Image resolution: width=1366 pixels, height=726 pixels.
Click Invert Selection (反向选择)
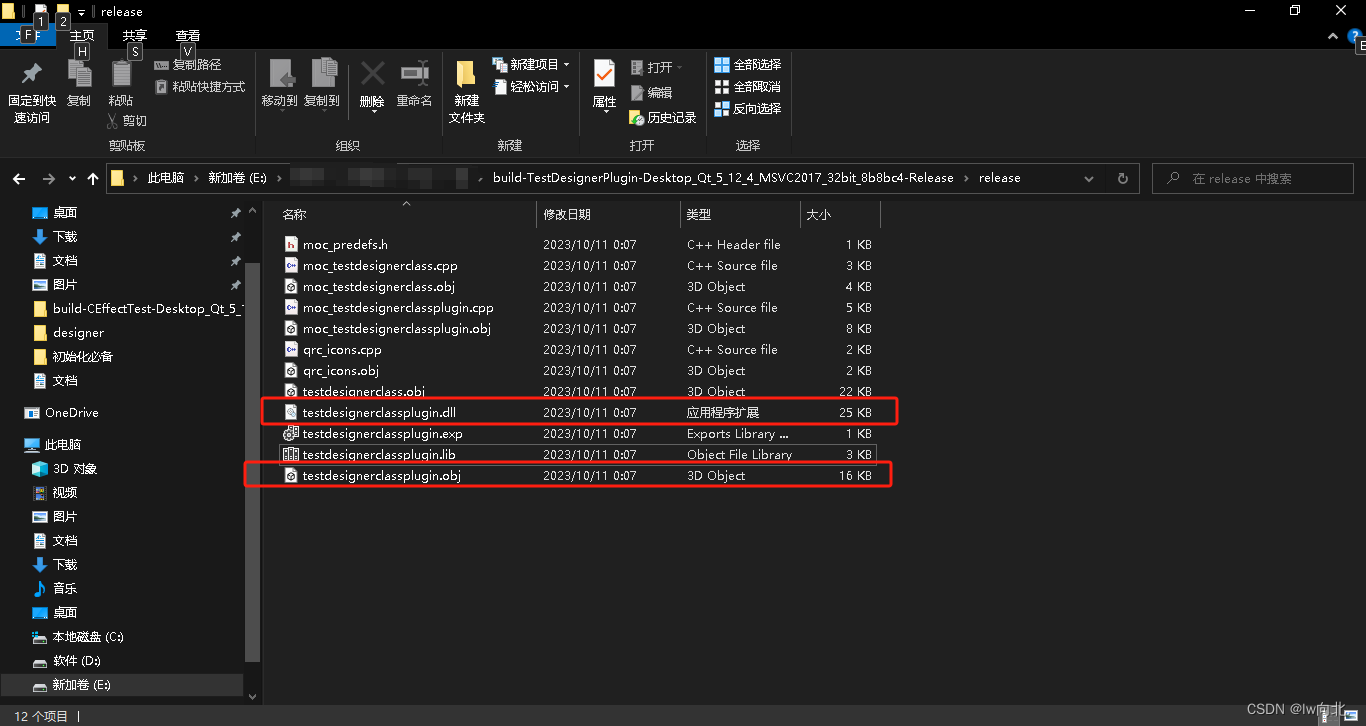pos(747,109)
